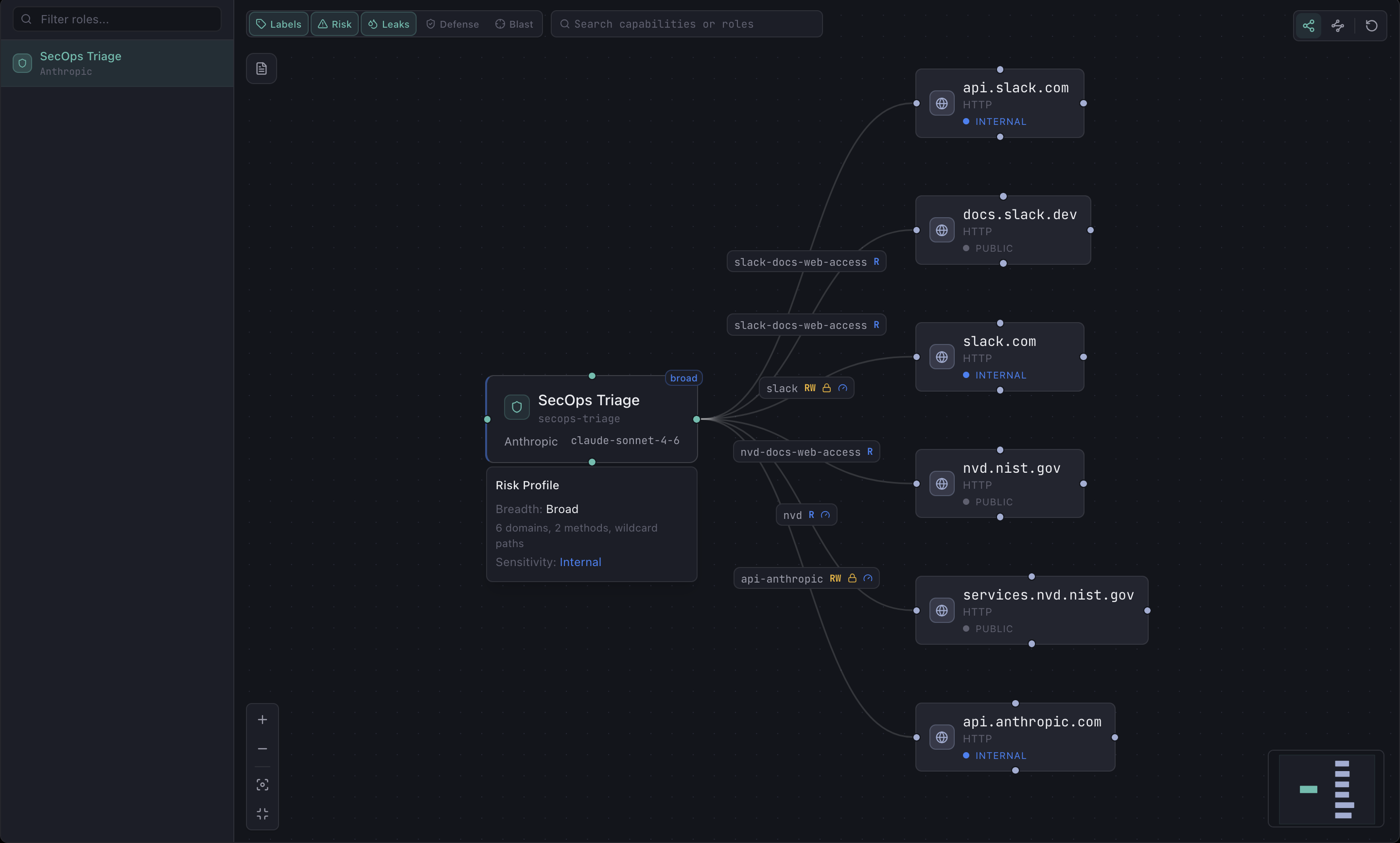Click left connector handle of api.slack.com
Viewport: 1400px width, 843px height.
pos(916,103)
